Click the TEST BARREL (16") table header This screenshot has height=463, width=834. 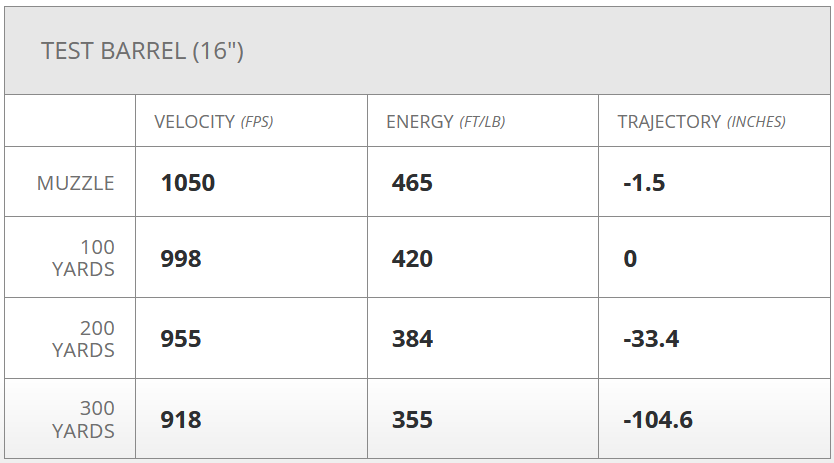[143, 51]
